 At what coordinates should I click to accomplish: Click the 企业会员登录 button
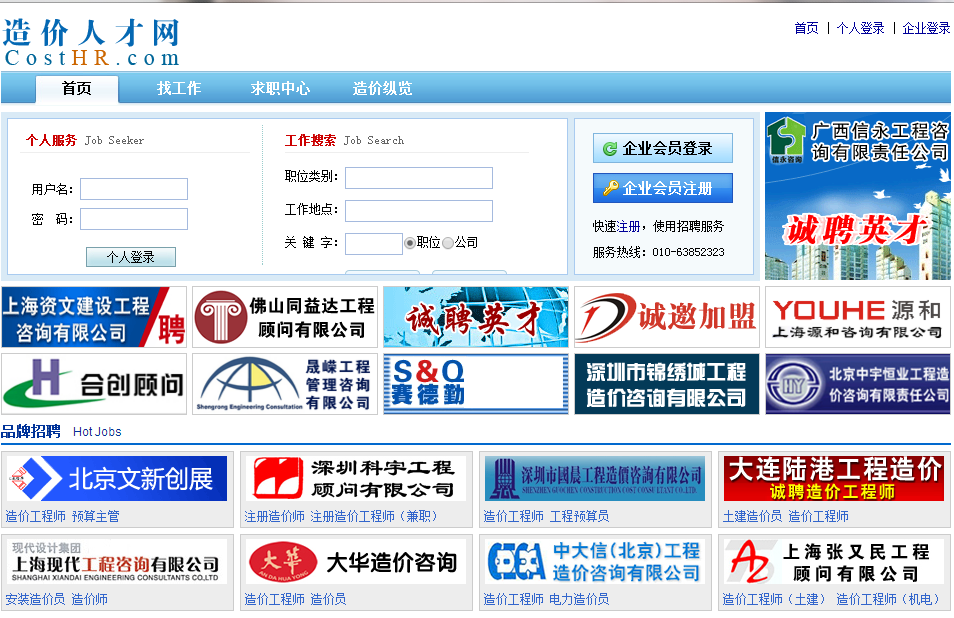pyautogui.click(x=663, y=148)
